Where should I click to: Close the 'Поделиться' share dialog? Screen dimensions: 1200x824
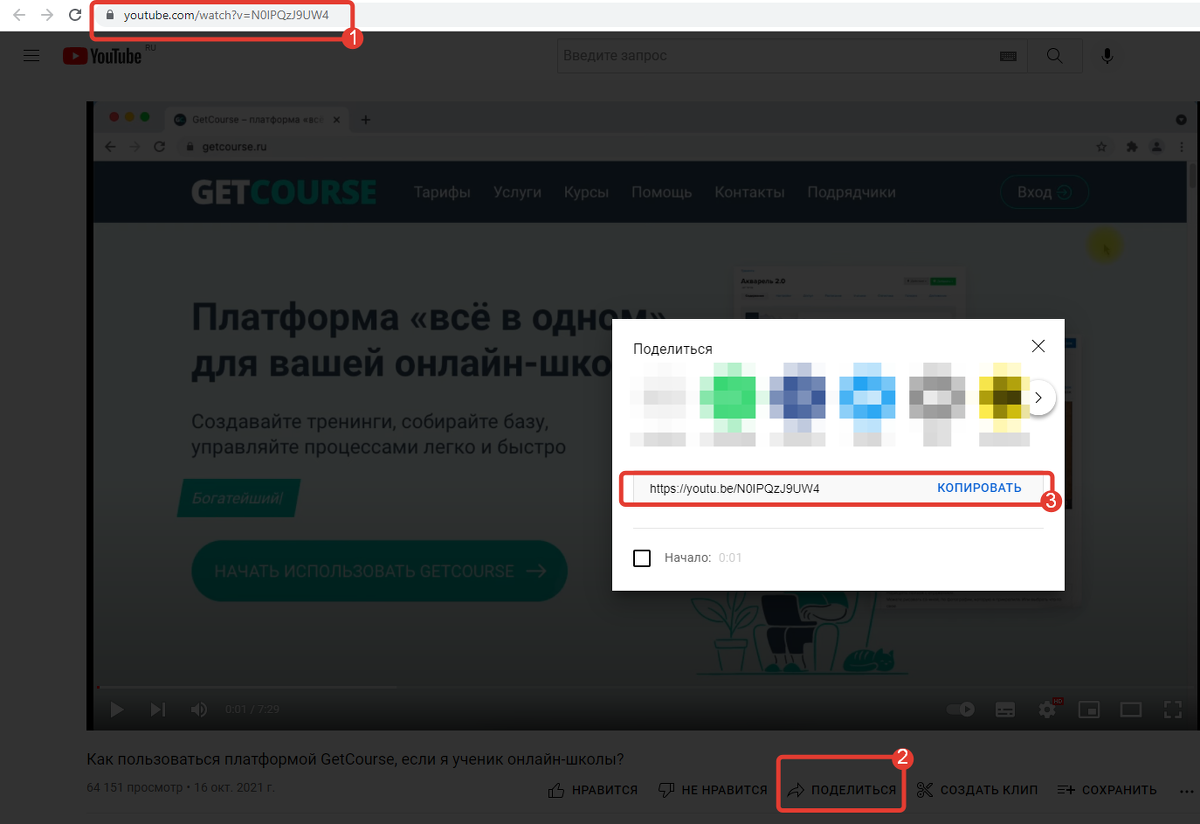(x=1038, y=346)
